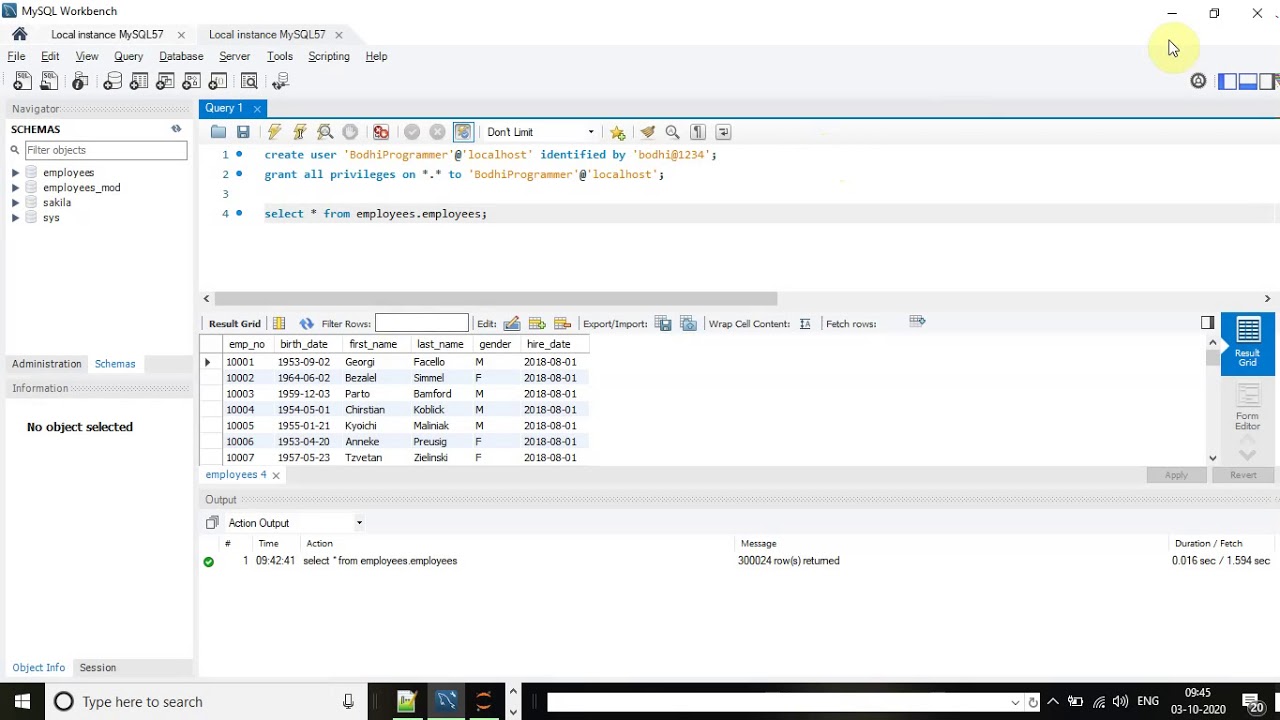
Task: Open the File menu
Action: pos(16,56)
